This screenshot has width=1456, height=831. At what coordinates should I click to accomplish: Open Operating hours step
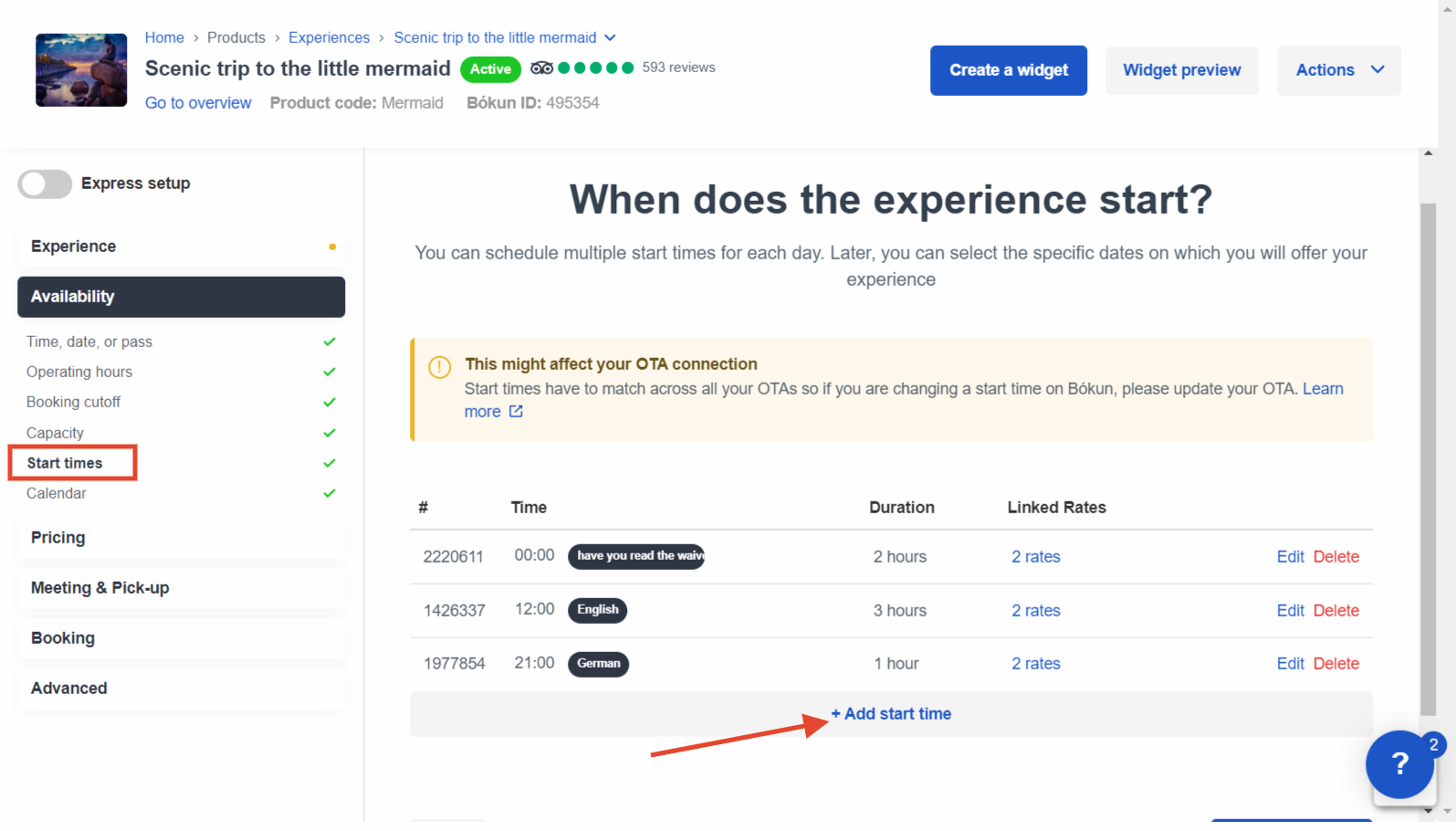click(x=79, y=372)
